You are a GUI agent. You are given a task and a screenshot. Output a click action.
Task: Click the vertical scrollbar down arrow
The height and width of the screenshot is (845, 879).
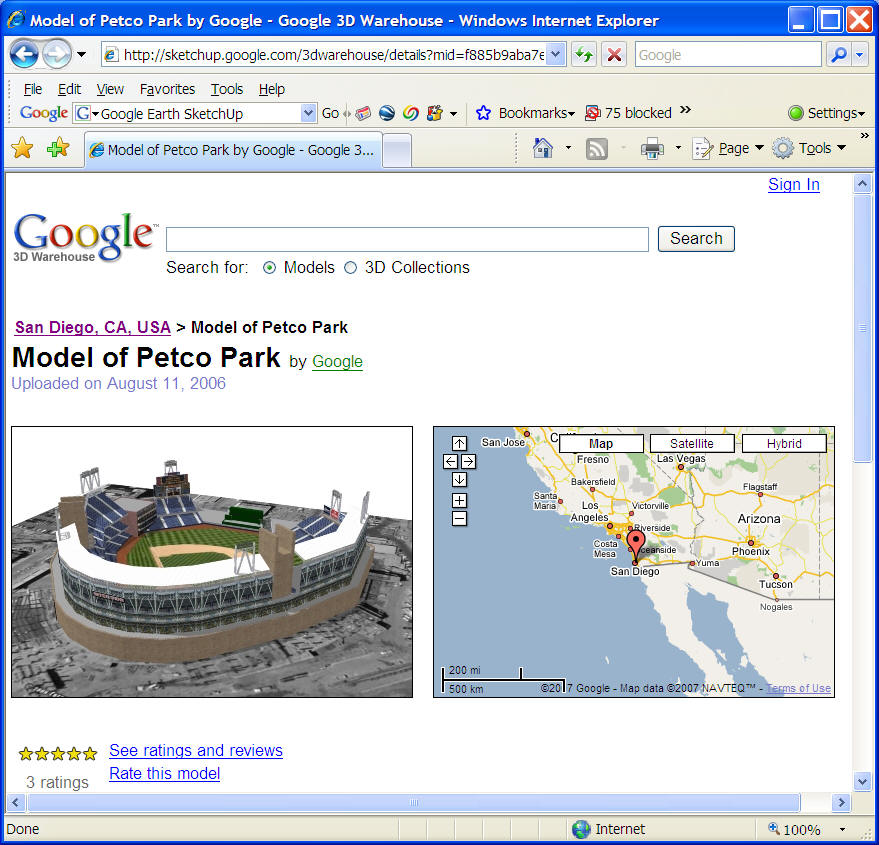tap(862, 781)
